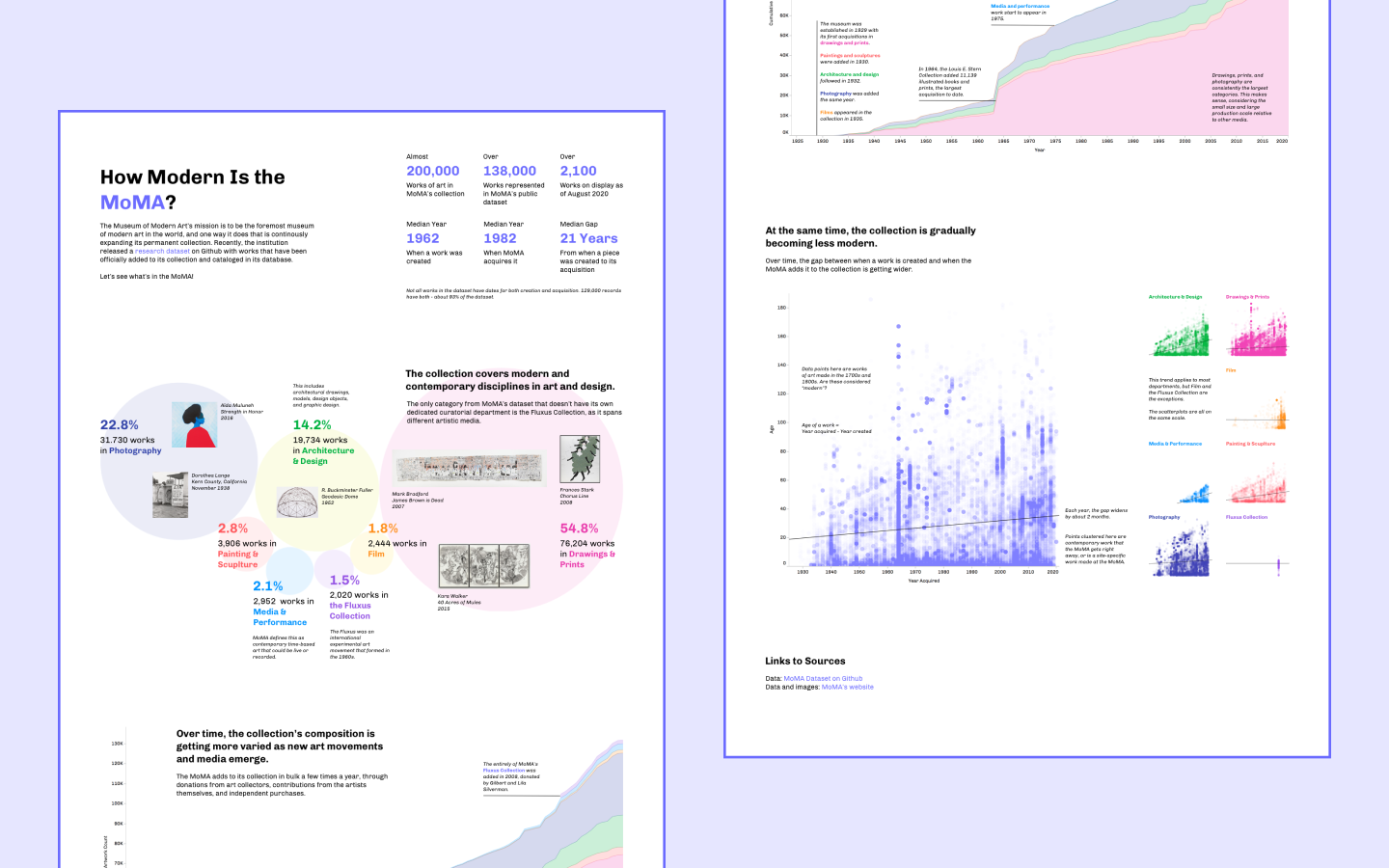The height and width of the screenshot is (868, 1389).
Task: Click the '14.2%' Architecture & Design percentage
Action: pyautogui.click(x=313, y=425)
